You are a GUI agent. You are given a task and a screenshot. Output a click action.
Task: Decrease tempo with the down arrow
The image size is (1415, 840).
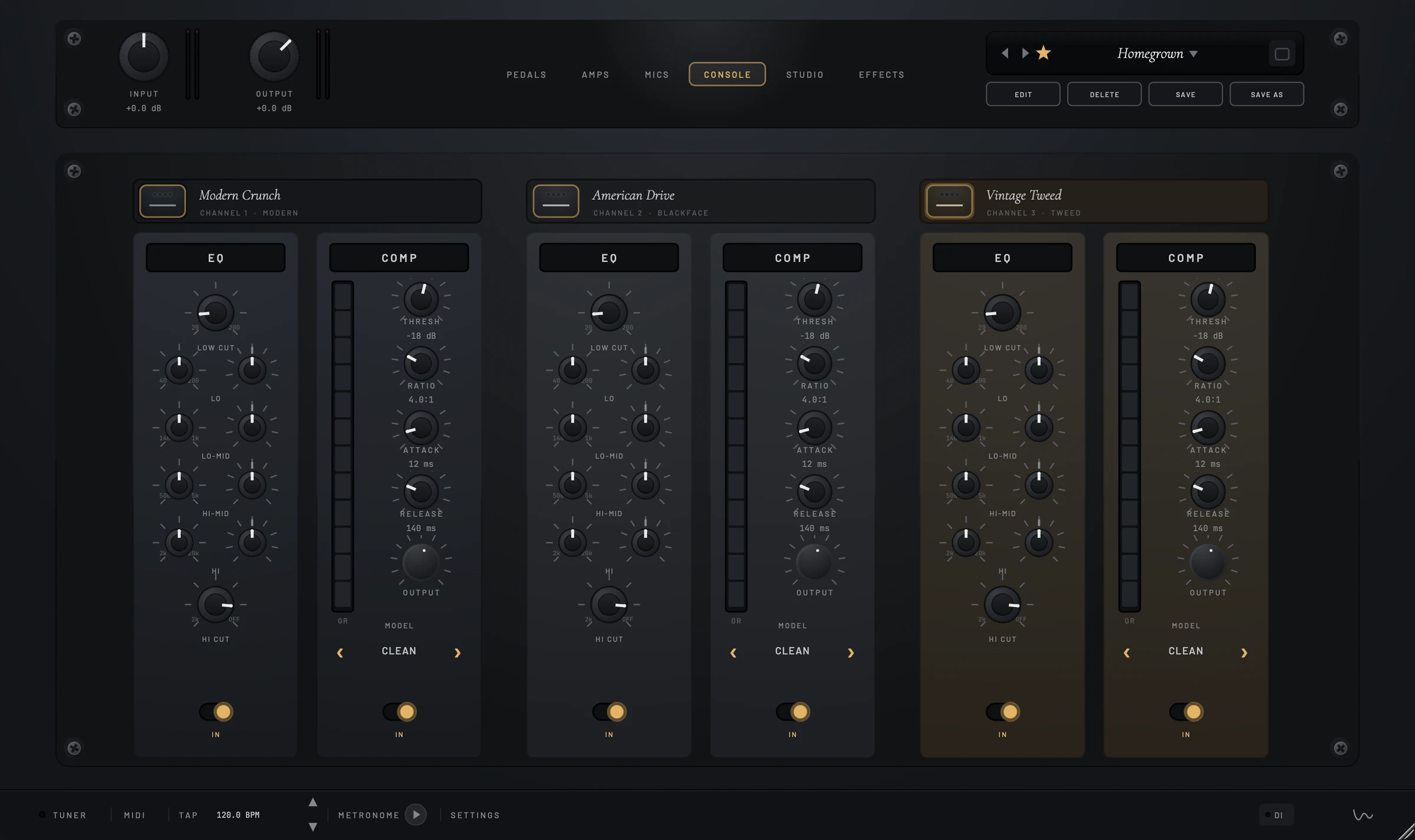click(313, 826)
